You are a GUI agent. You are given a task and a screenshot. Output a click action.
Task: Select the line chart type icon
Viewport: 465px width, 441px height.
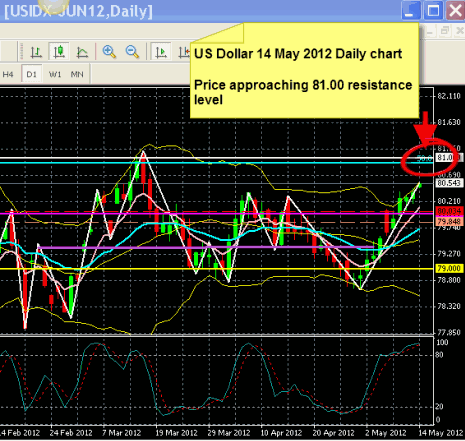[82, 52]
